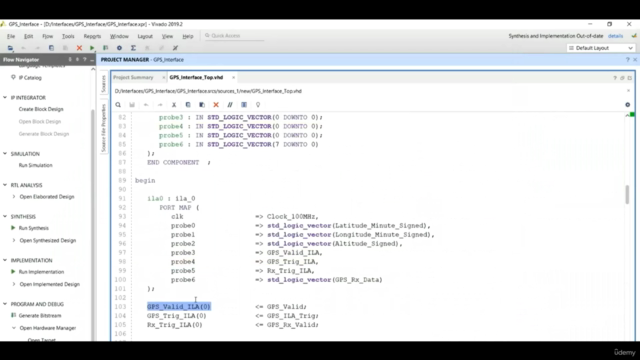This screenshot has height=360, width=640.
Task: Click the Flow Navigator scroll up arrow
Action: pos(93,69)
